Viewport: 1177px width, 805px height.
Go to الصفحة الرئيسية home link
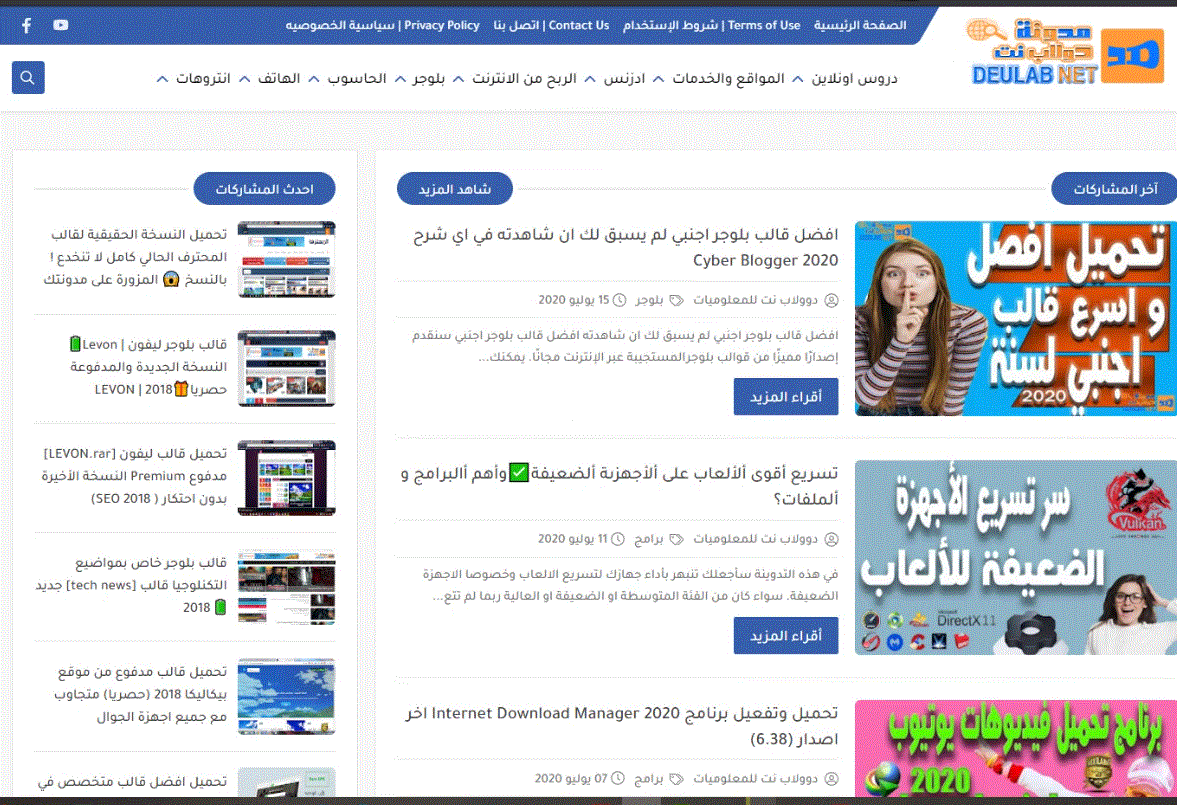coord(860,25)
